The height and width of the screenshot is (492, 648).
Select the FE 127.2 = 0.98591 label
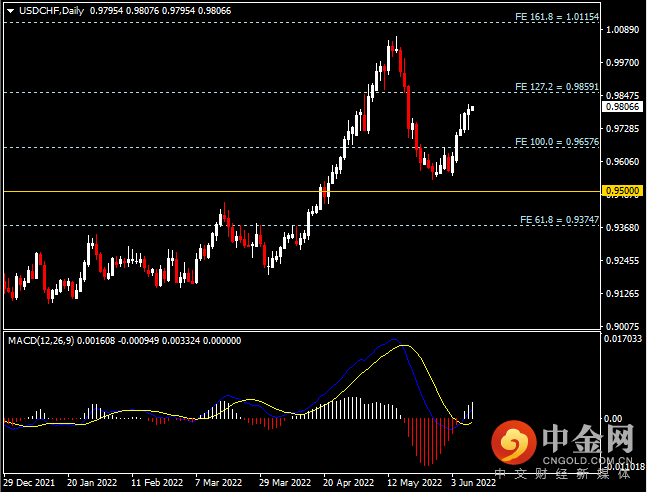point(557,87)
